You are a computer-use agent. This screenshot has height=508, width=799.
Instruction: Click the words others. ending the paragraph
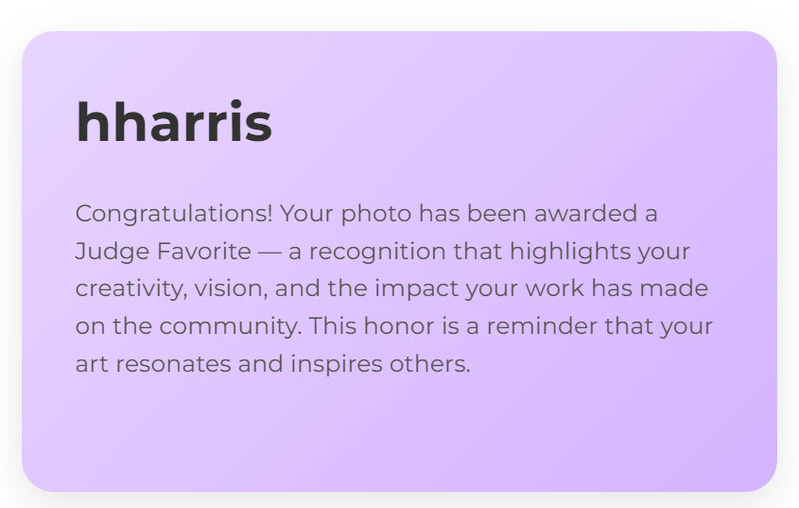pos(430,364)
